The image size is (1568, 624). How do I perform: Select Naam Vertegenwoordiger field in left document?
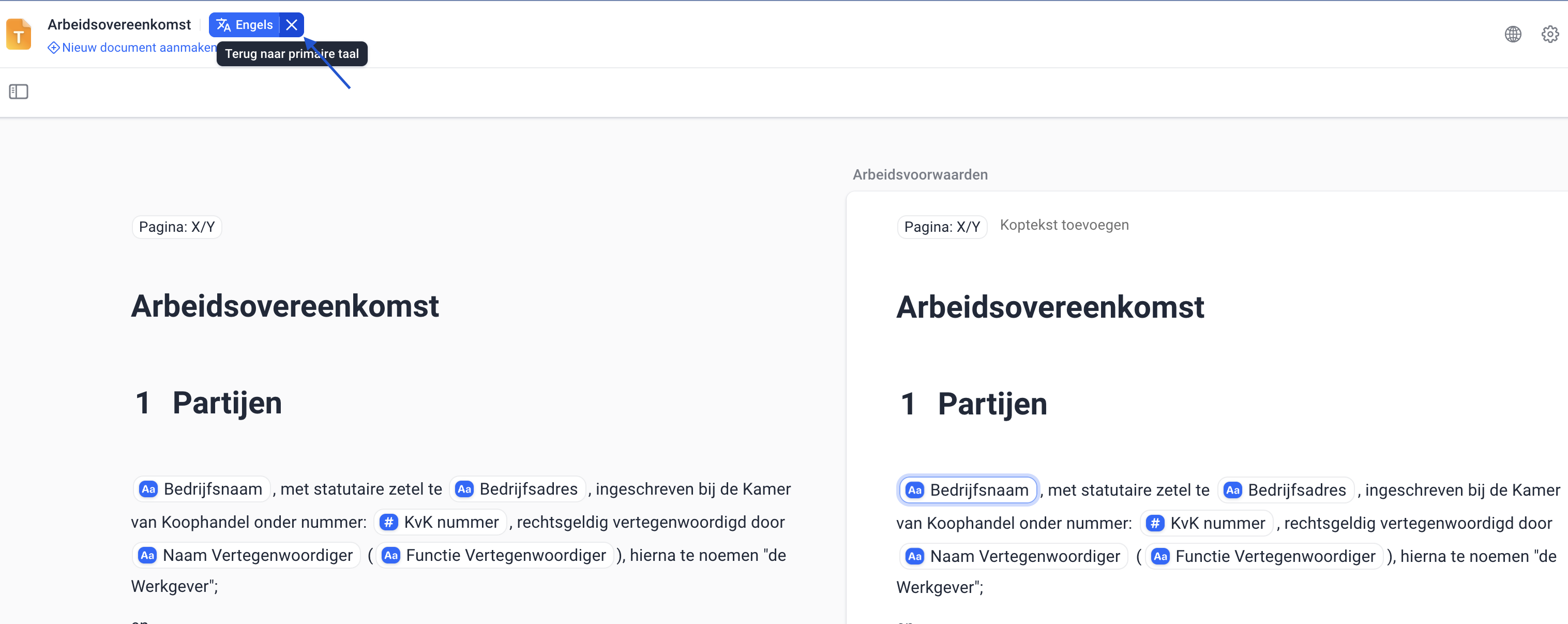(x=246, y=555)
